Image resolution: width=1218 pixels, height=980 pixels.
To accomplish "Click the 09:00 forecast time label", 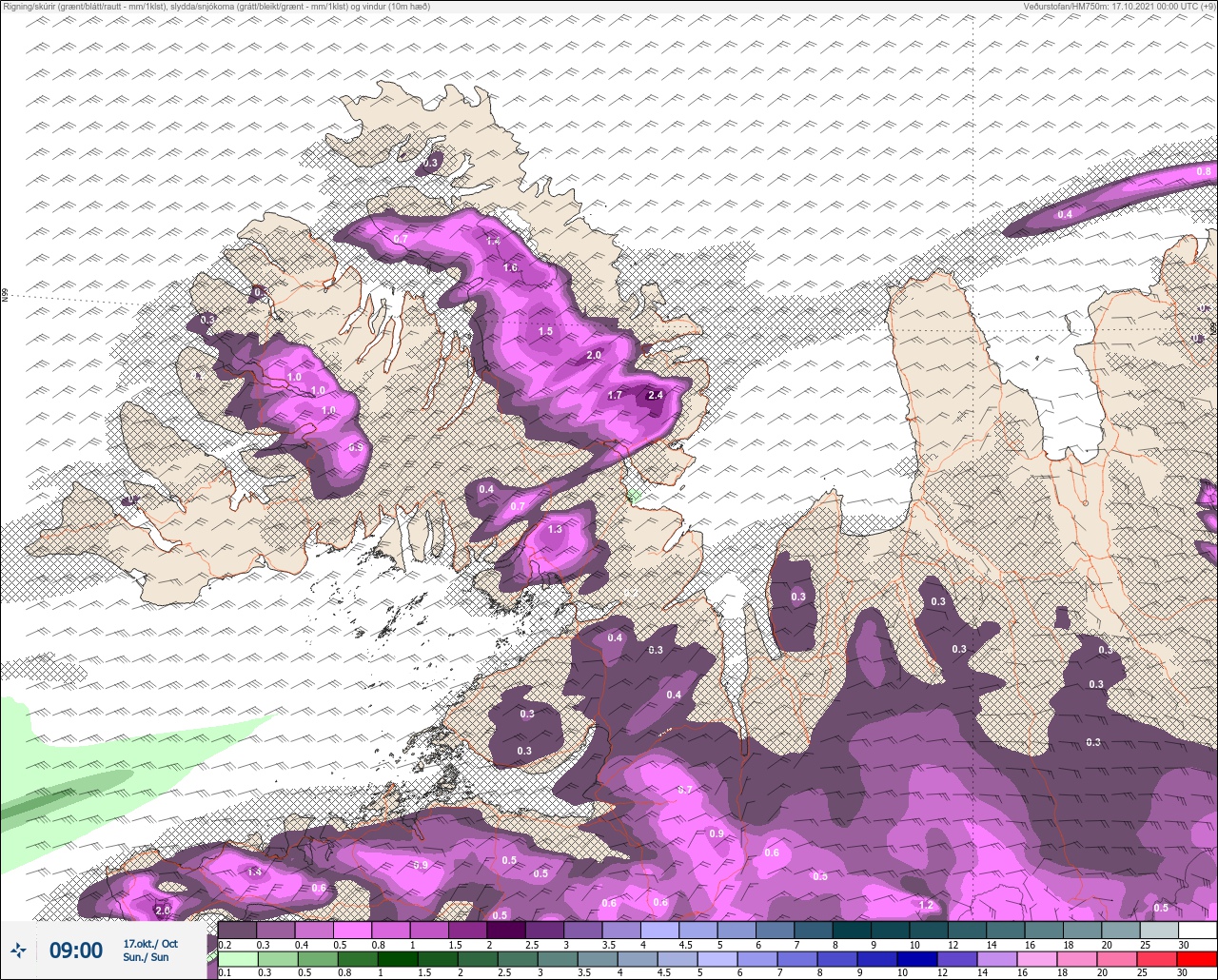I will (x=75, y=950).
